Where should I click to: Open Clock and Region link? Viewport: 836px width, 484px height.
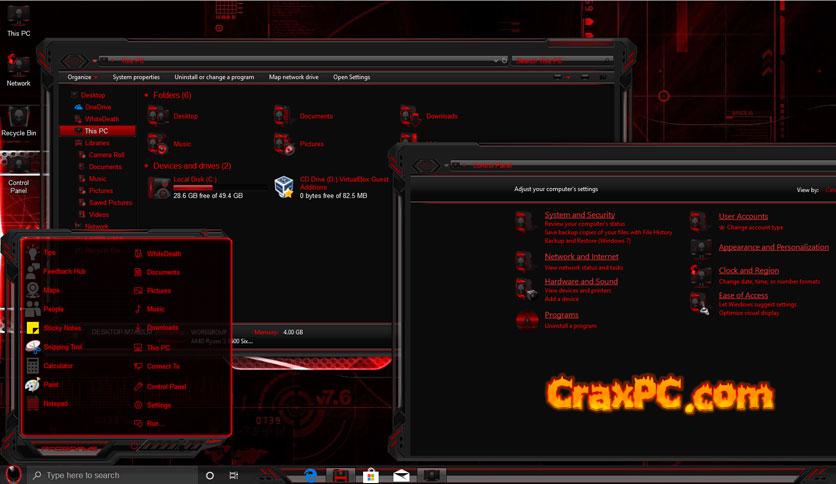point(749,271)
